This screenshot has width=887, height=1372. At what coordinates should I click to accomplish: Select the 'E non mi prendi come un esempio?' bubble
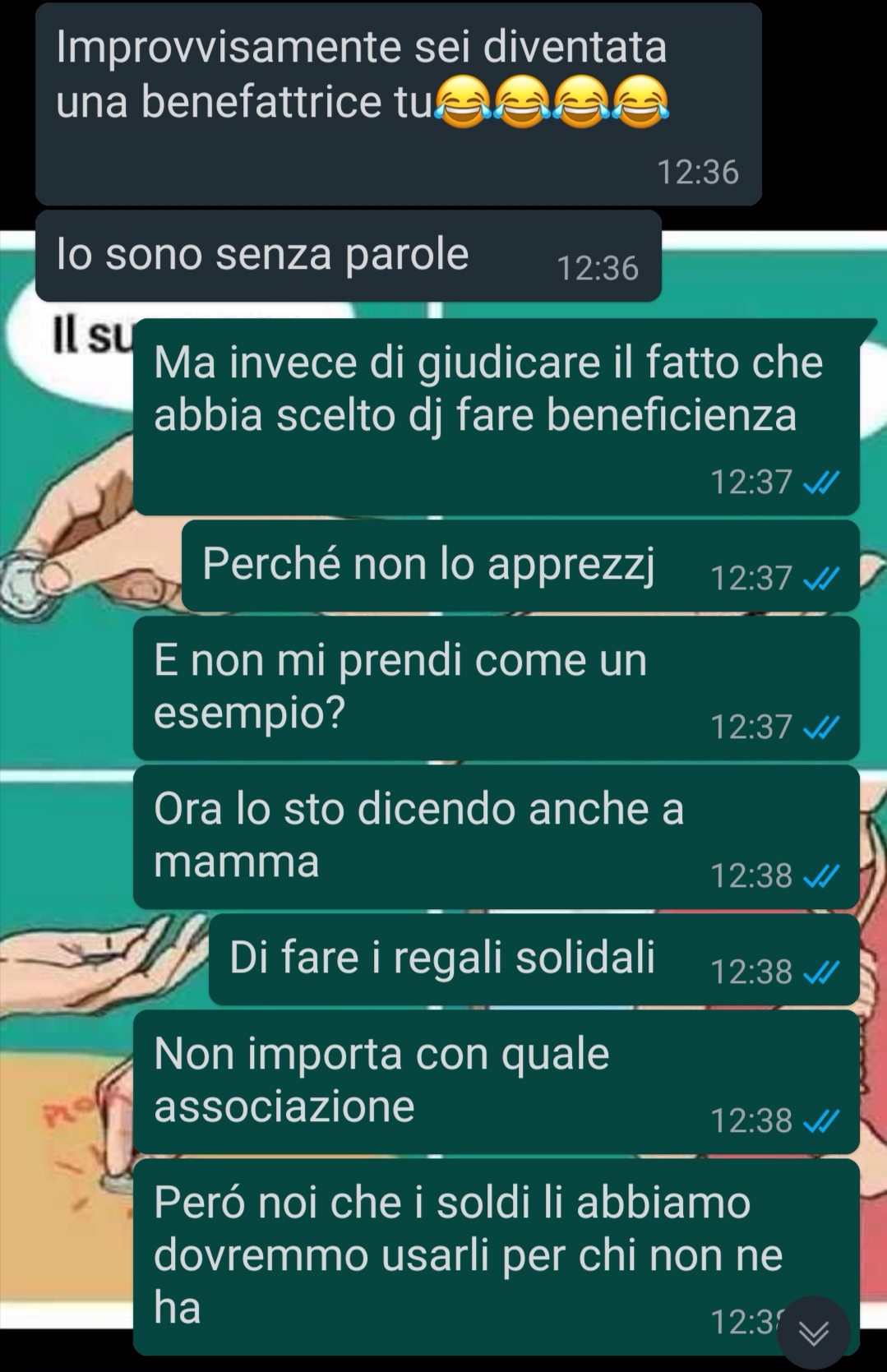coord(497,688)
